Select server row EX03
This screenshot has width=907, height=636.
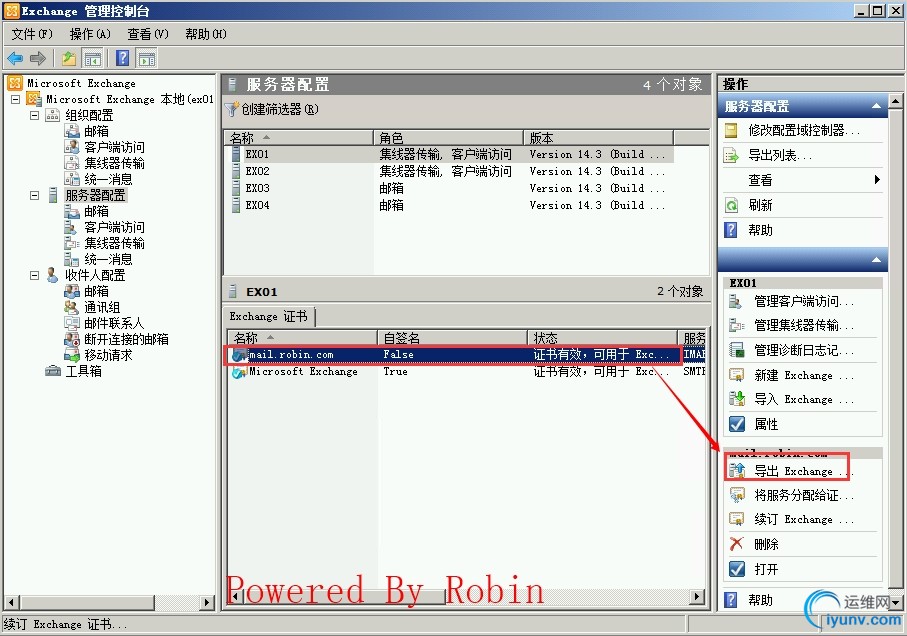tap(449, 188)
